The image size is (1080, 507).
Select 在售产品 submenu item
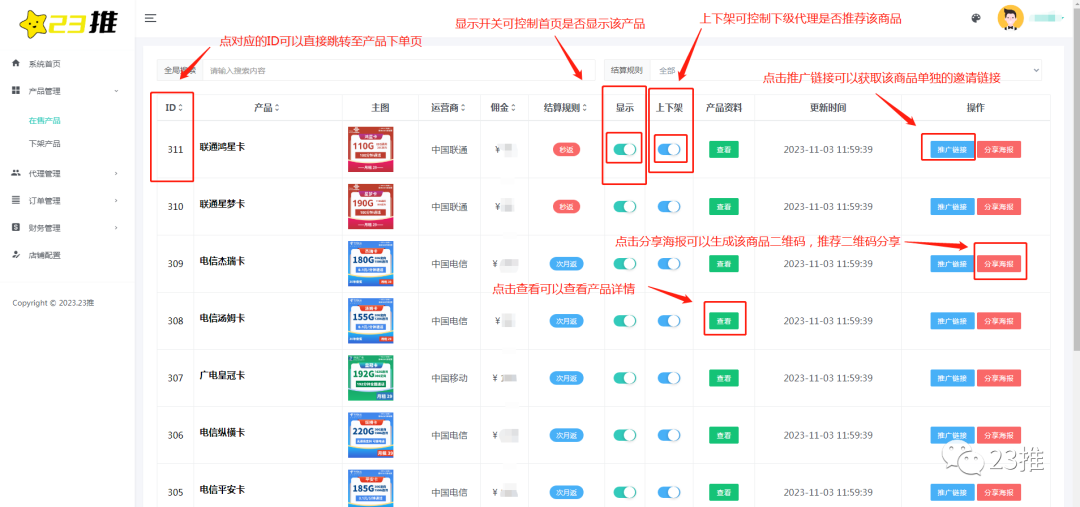coord(44,121)
